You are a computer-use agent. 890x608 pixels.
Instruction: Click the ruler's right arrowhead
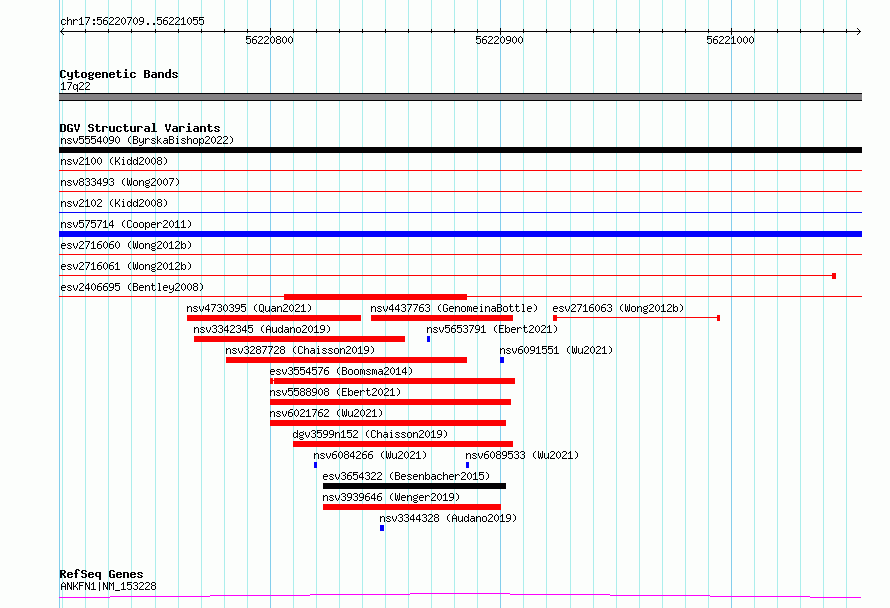[x=859, y=31]
